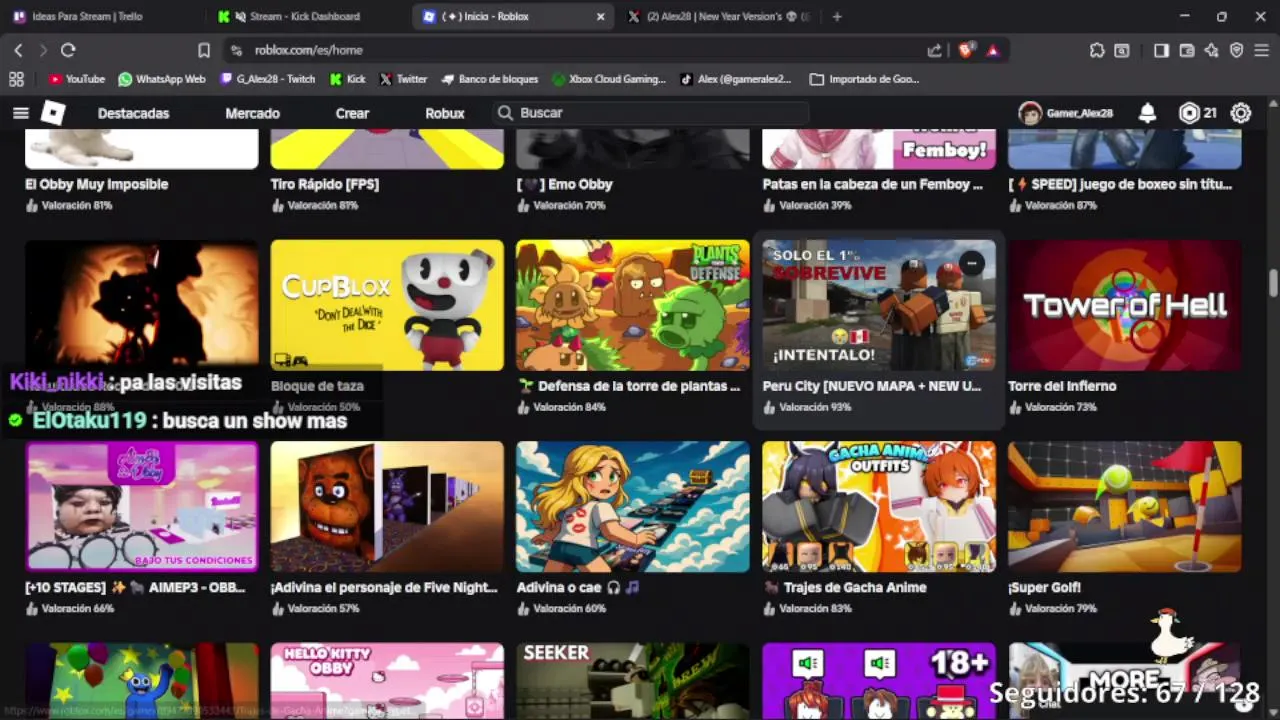The width and height of the screenshot is (1280, 720).
Task: Click the browser back arrow
Action: coord(18,50)
